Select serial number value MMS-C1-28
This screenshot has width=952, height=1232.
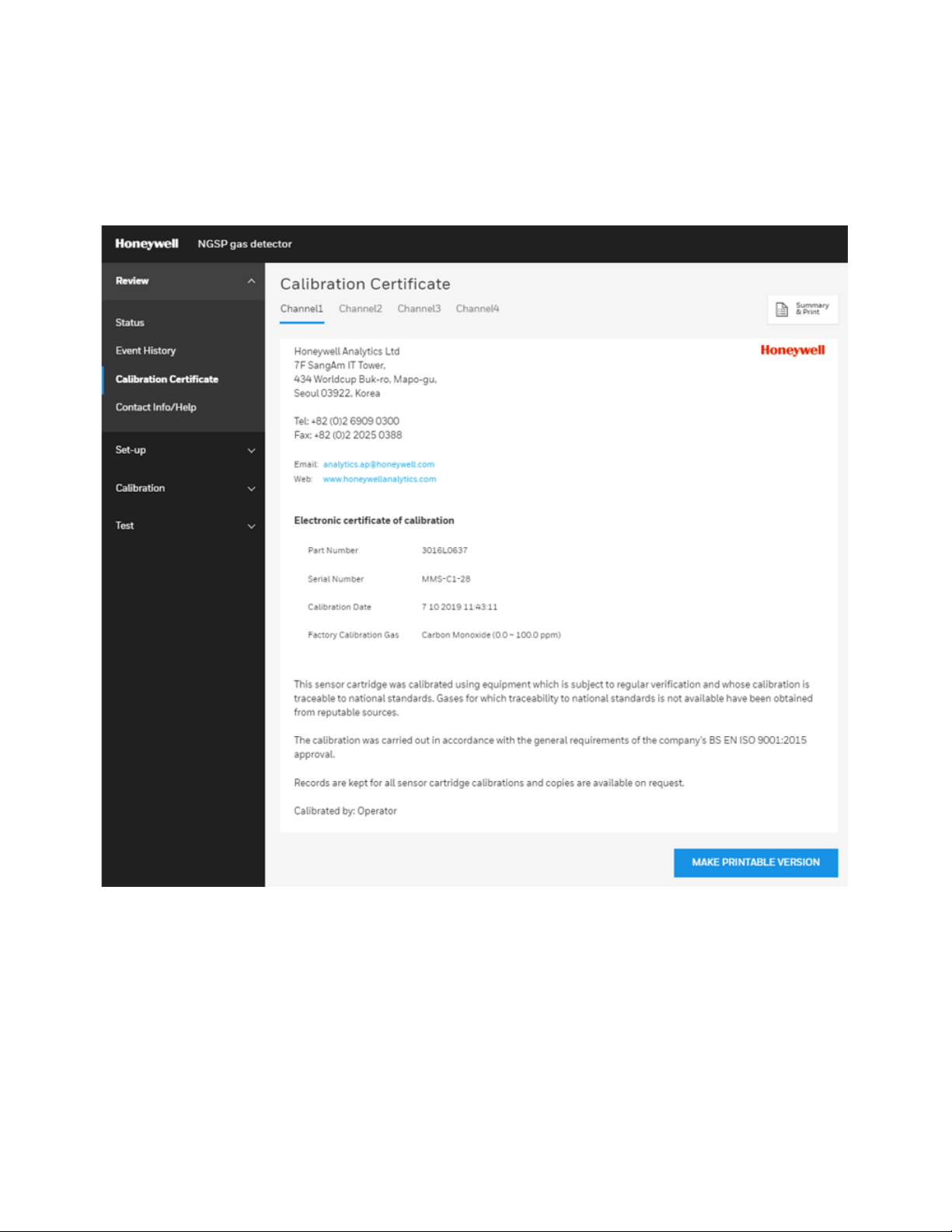[x=446, y=579]
